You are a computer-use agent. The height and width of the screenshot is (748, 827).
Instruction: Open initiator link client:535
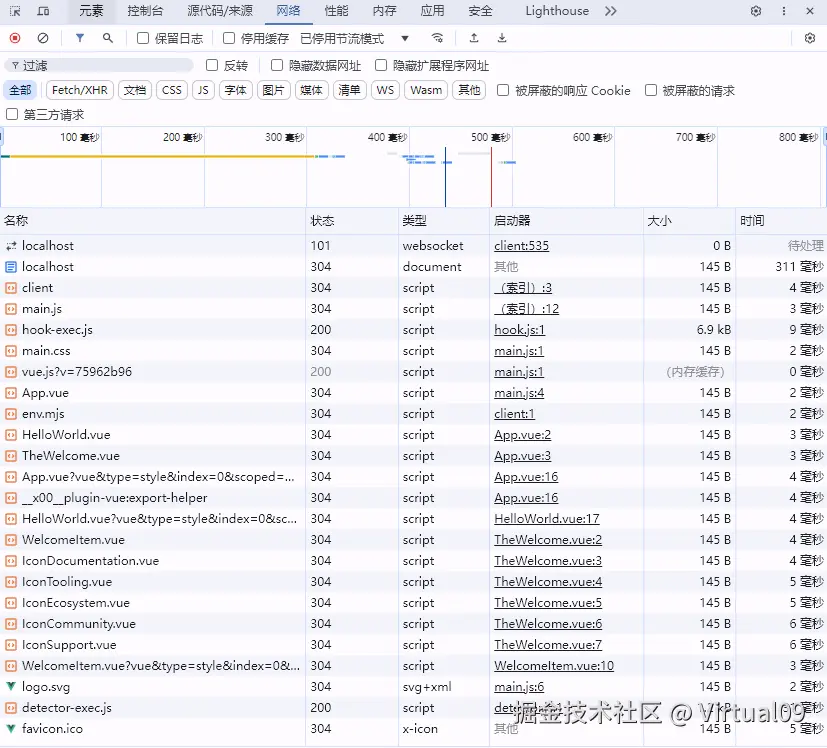click(521, 246)
